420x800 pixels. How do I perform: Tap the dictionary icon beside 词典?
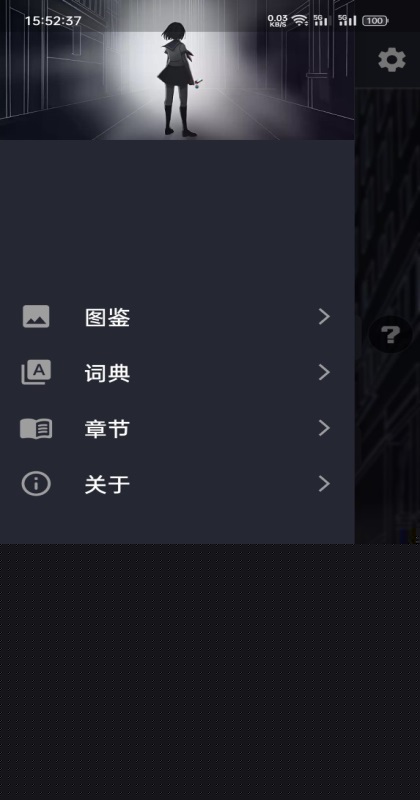(x=36, y=372)
